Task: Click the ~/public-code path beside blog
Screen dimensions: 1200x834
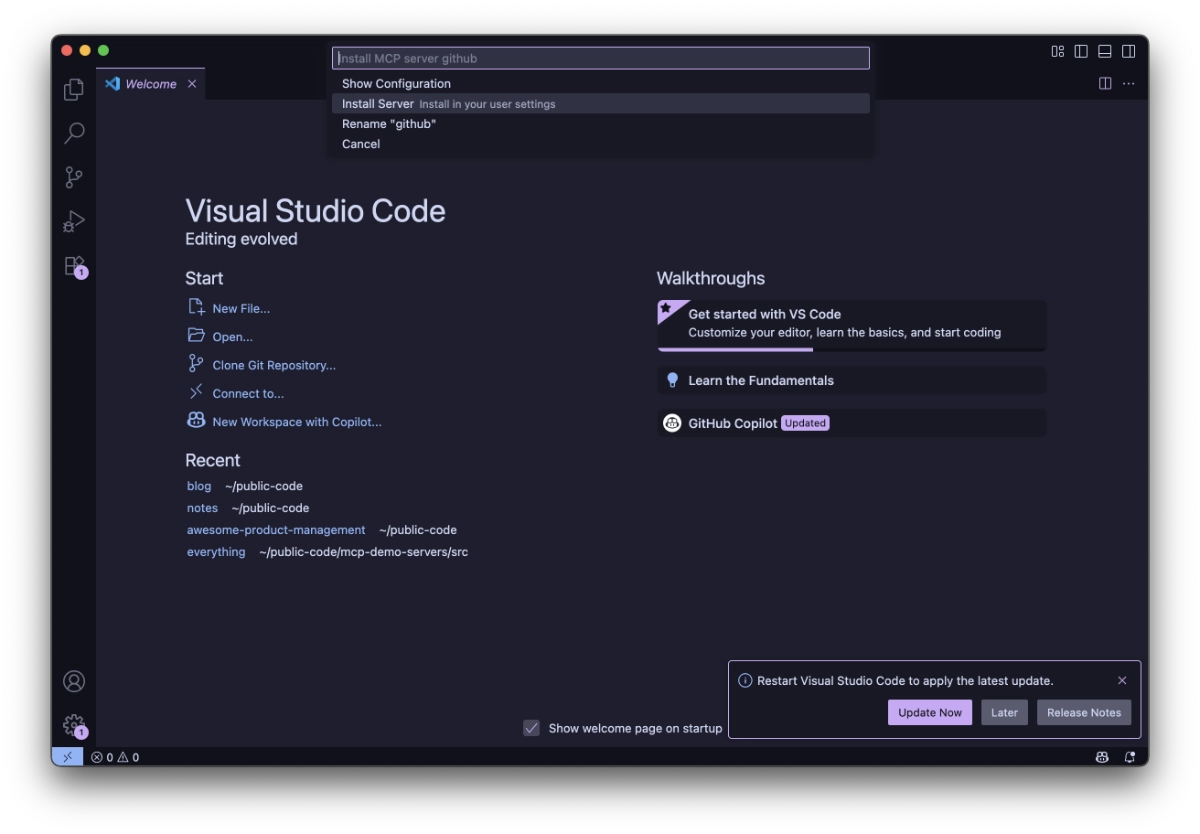Action: point(264,486)
